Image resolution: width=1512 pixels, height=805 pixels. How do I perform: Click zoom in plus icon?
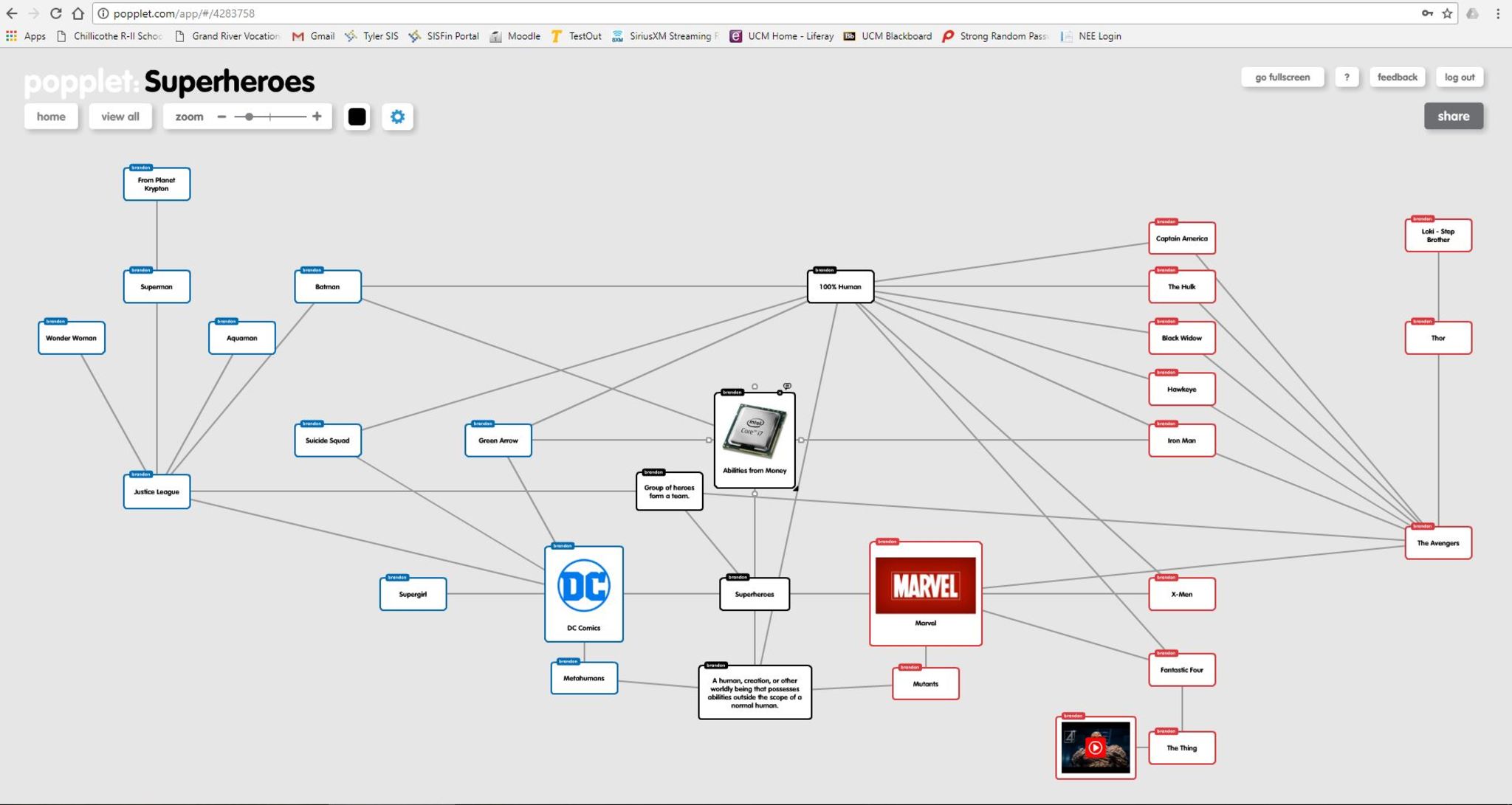pos(317,117)
